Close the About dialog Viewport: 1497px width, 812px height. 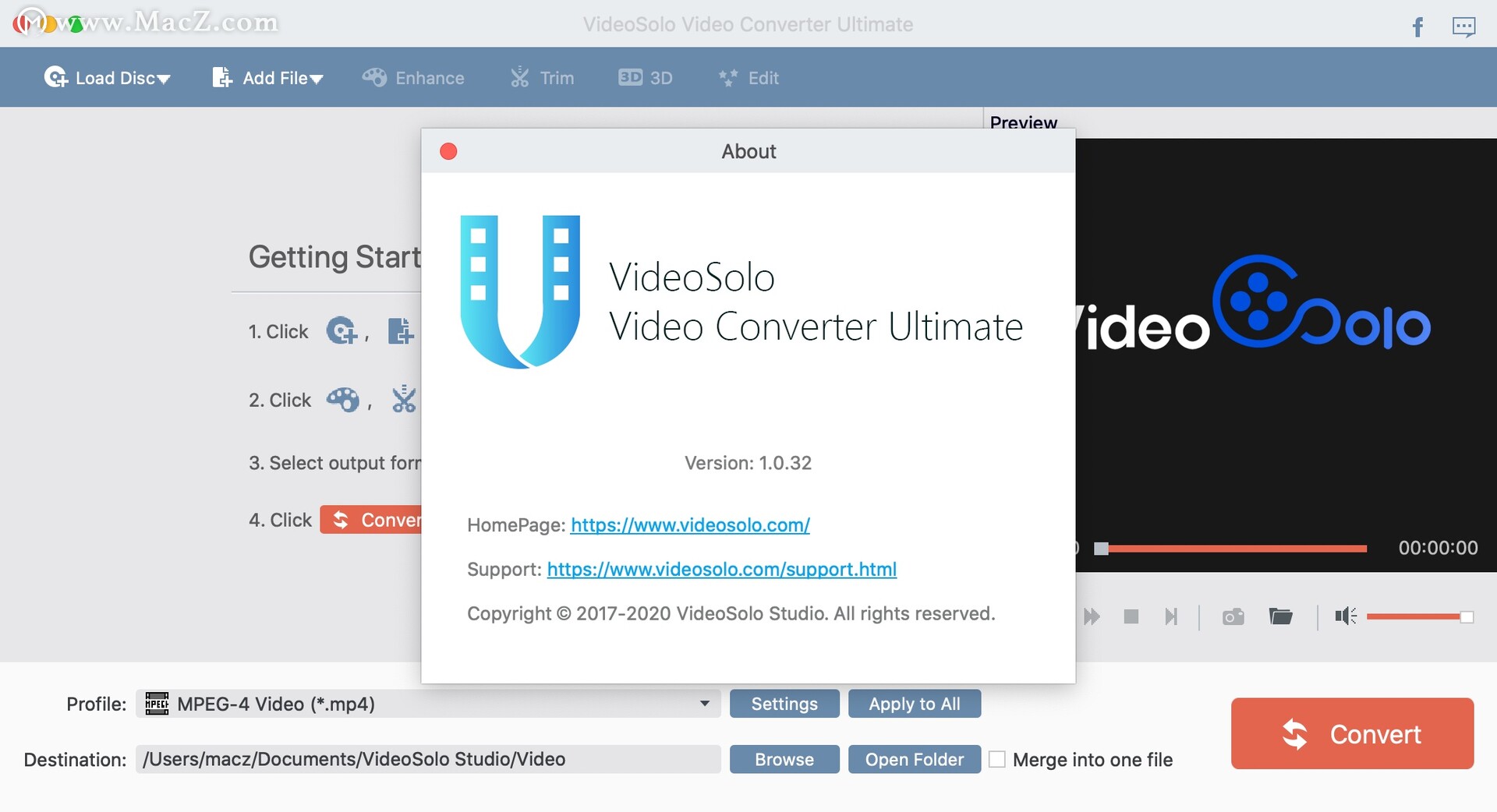click(x=448, y=151)
